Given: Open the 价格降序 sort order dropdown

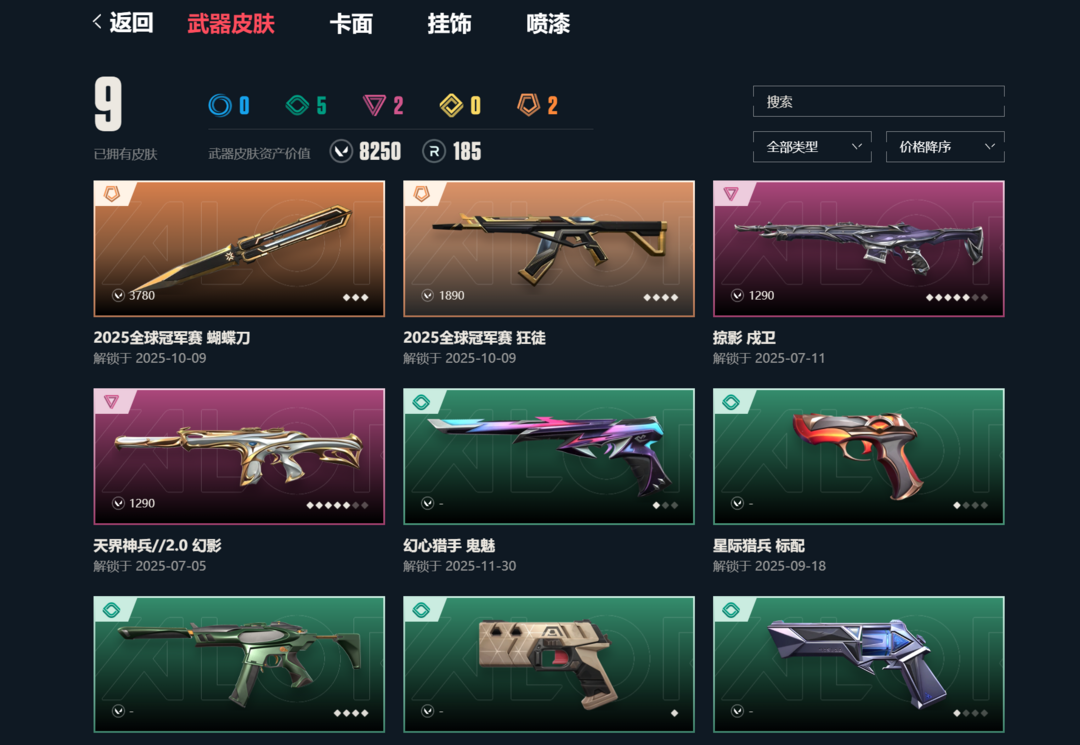Looking at the screenshot, I should (x=945, y=147).
